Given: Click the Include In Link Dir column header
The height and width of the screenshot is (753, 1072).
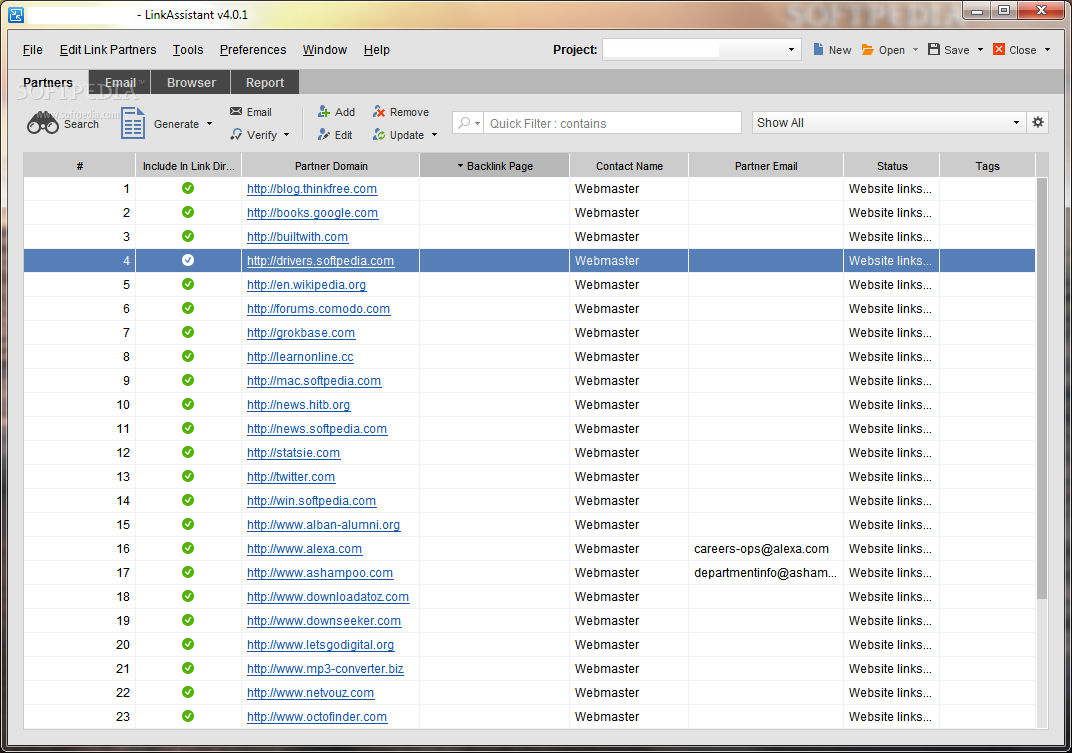Looking at the screenshot, I should [x=188, y=166].
